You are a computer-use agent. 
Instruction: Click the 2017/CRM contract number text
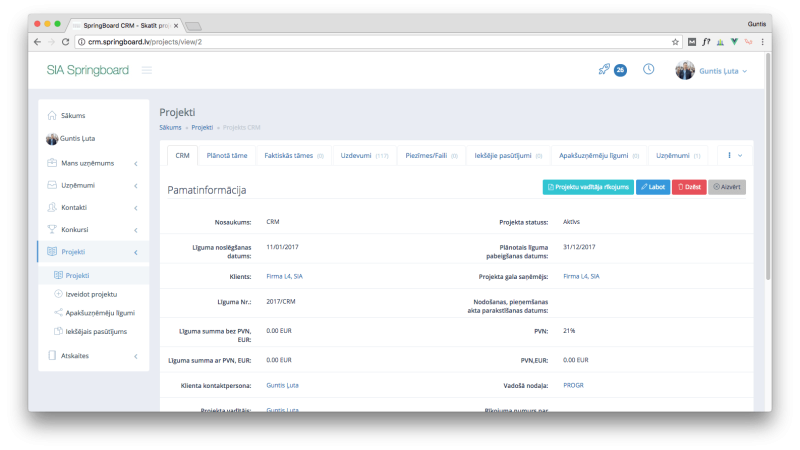coord(281,302)
